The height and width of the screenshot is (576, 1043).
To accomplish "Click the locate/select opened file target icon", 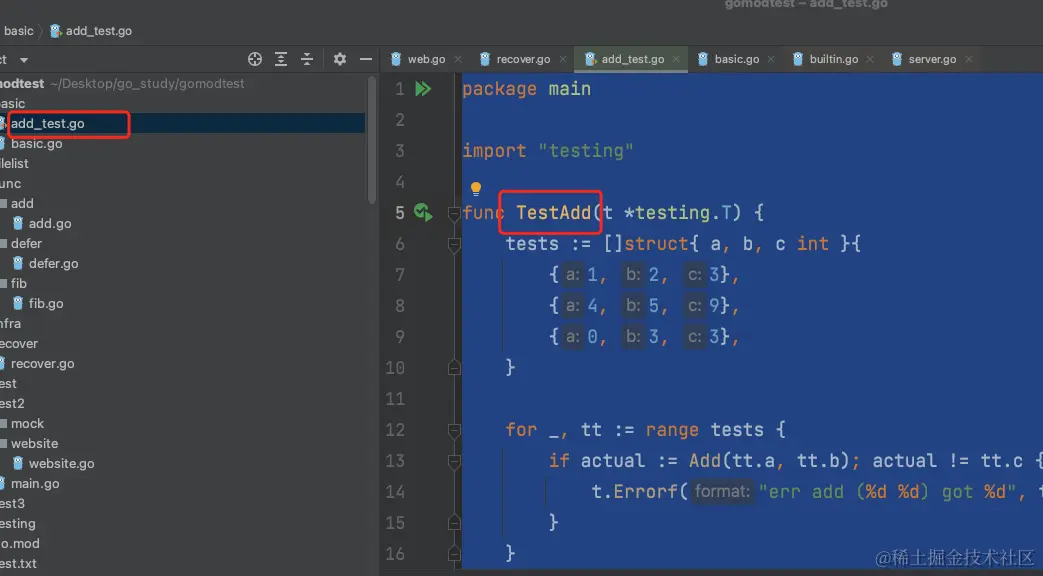I will point(255,59).
